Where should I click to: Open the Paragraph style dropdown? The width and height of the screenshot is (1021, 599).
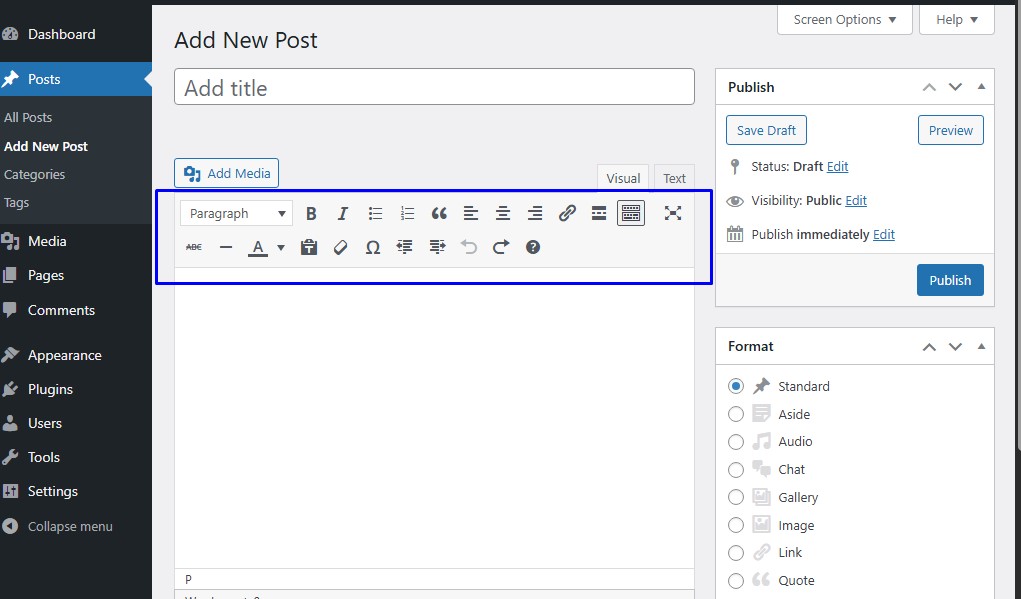235,213
